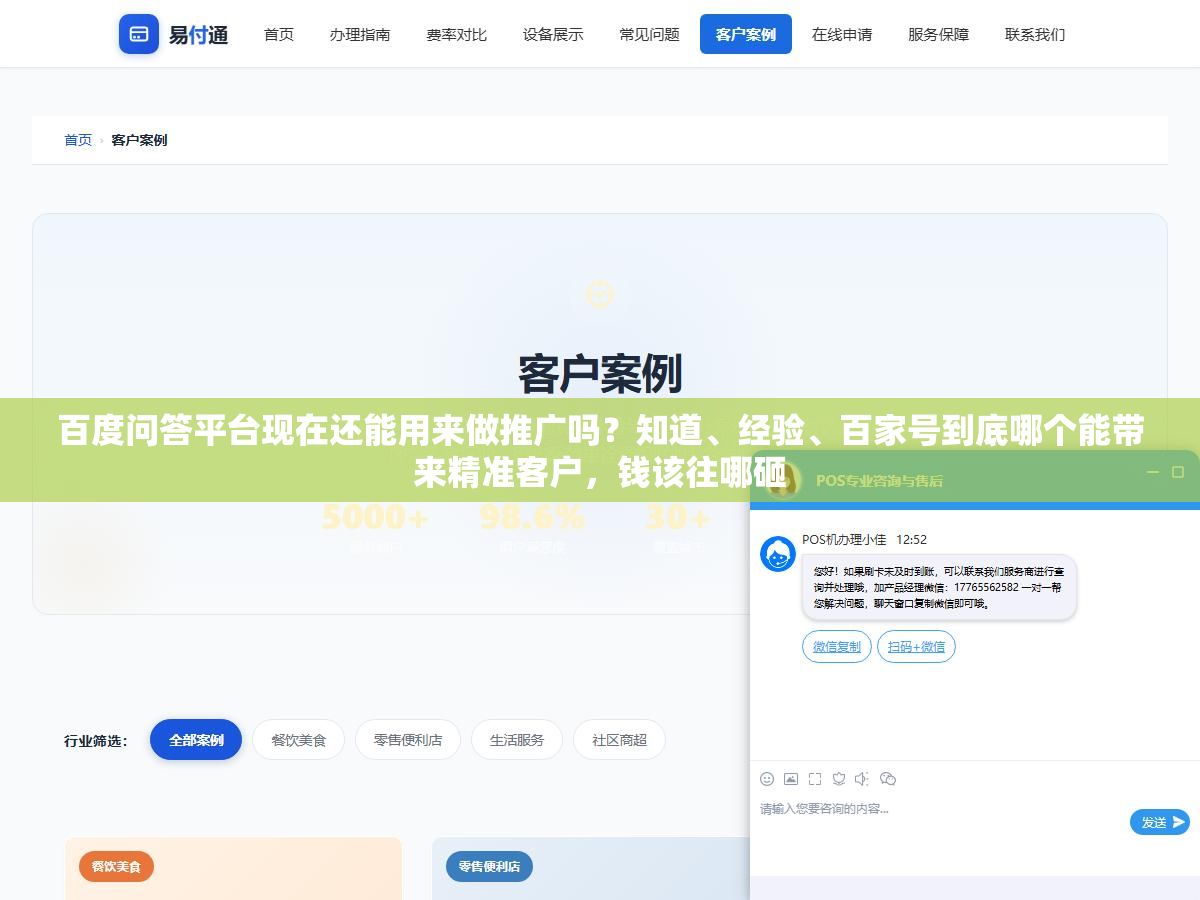Click the 客户案例 breadcrumb text
The image size is (1200, 900).
coord(139,140)
